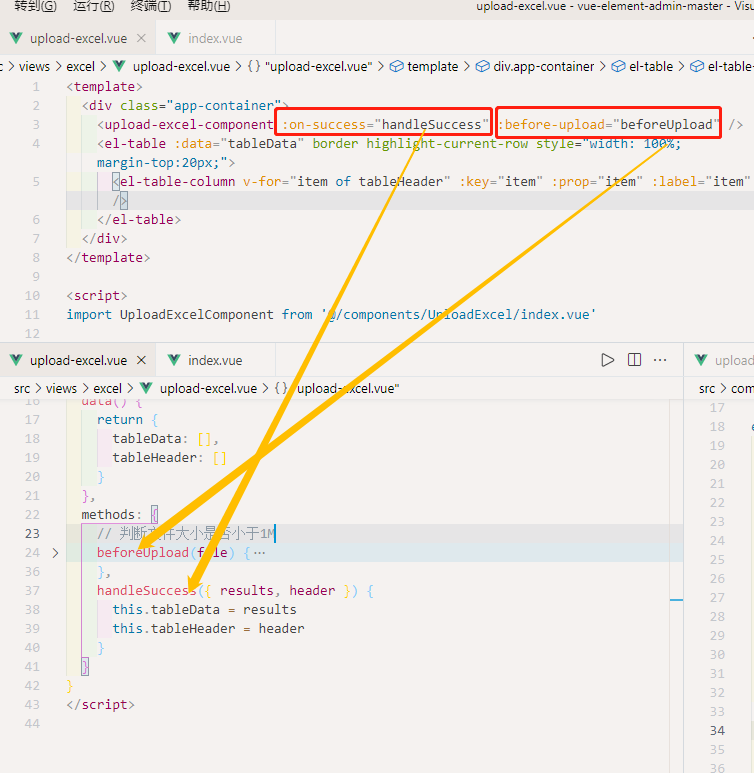
Task: Open the 转到(G) menu
Action: click(x=35, y=6)
